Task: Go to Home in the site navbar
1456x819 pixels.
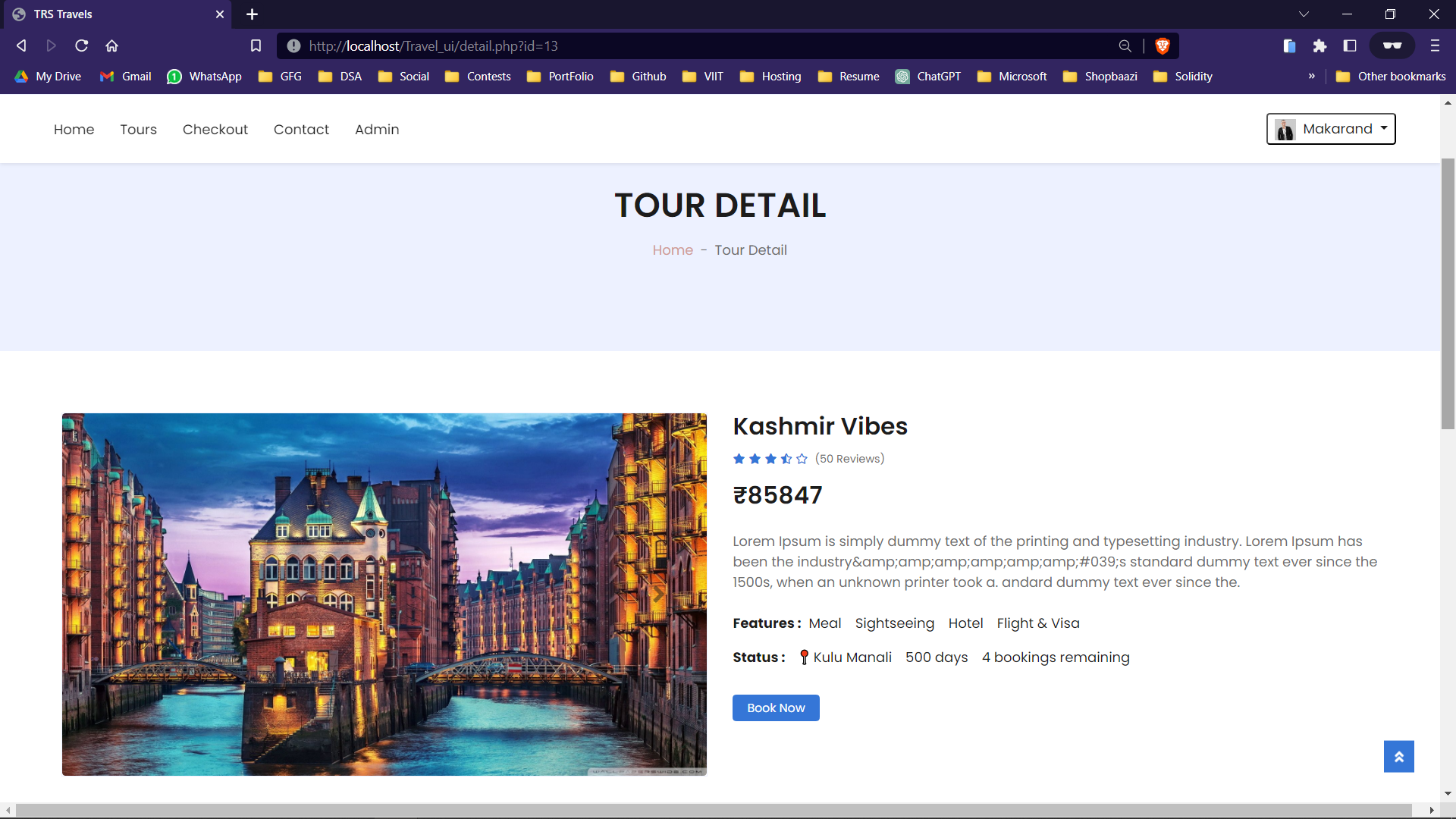Action: (74, 130)
